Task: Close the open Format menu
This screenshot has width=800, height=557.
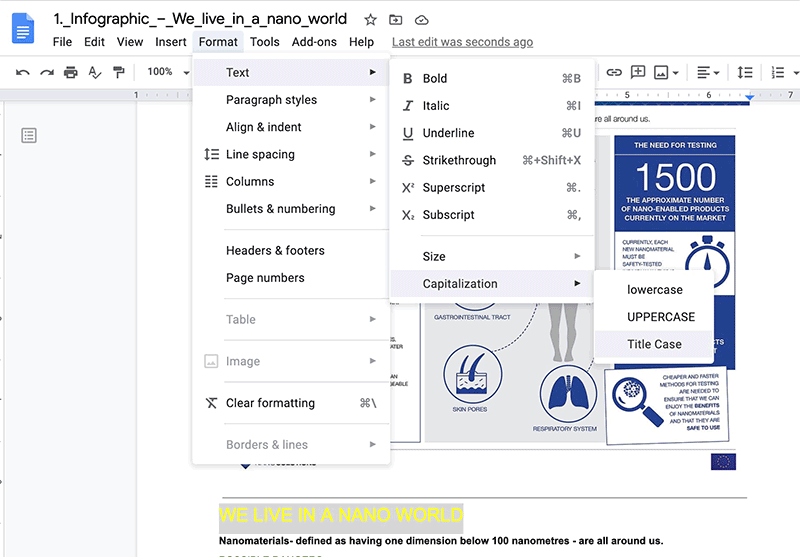Action: [218, 42]
